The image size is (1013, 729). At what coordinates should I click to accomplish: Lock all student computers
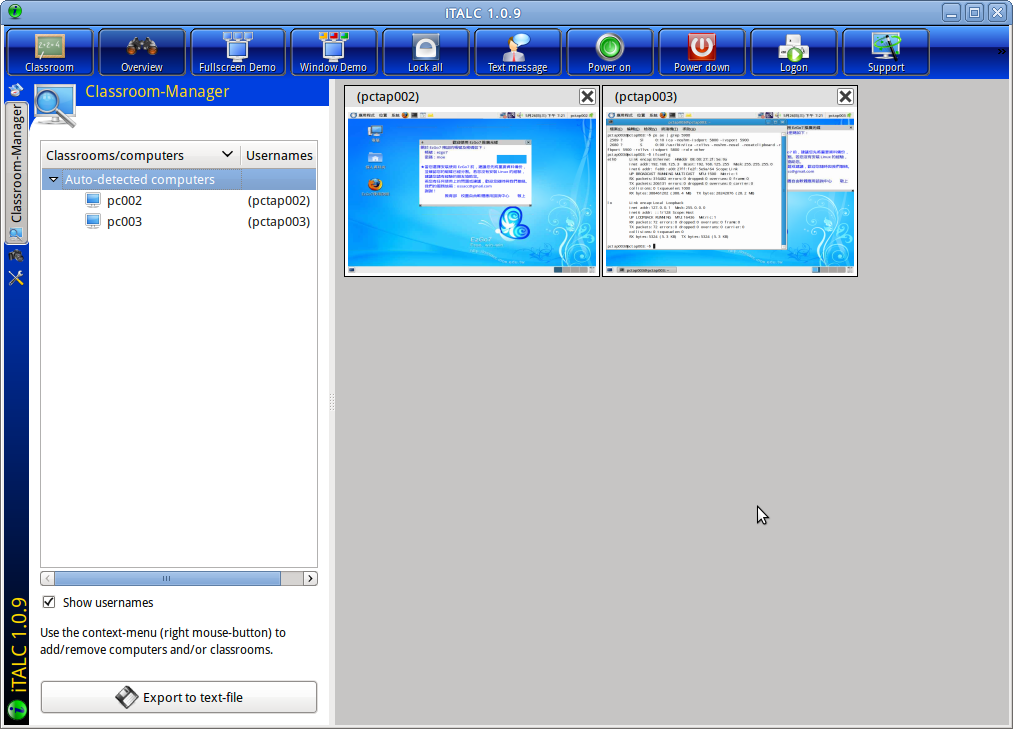pyautogui.click(x=425, y=52)
